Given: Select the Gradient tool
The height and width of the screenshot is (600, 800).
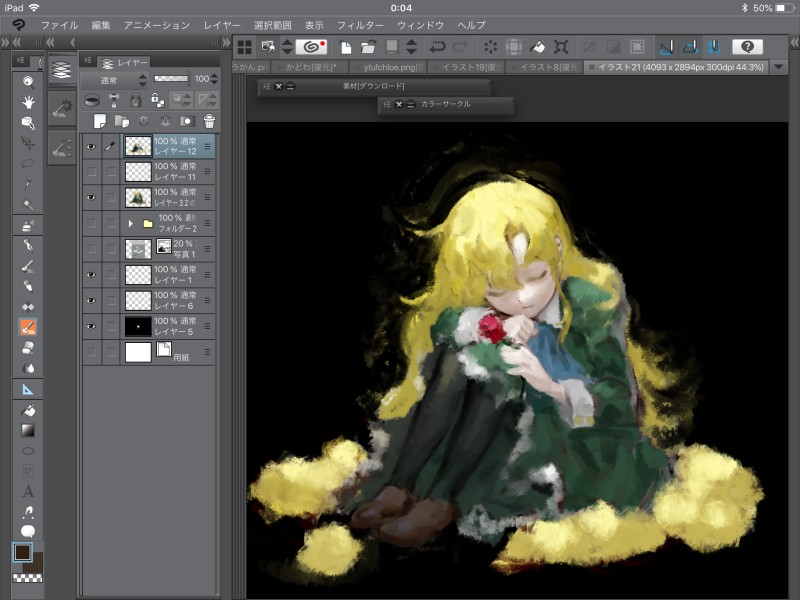Looking at the screenshot, I should [28, 430].
